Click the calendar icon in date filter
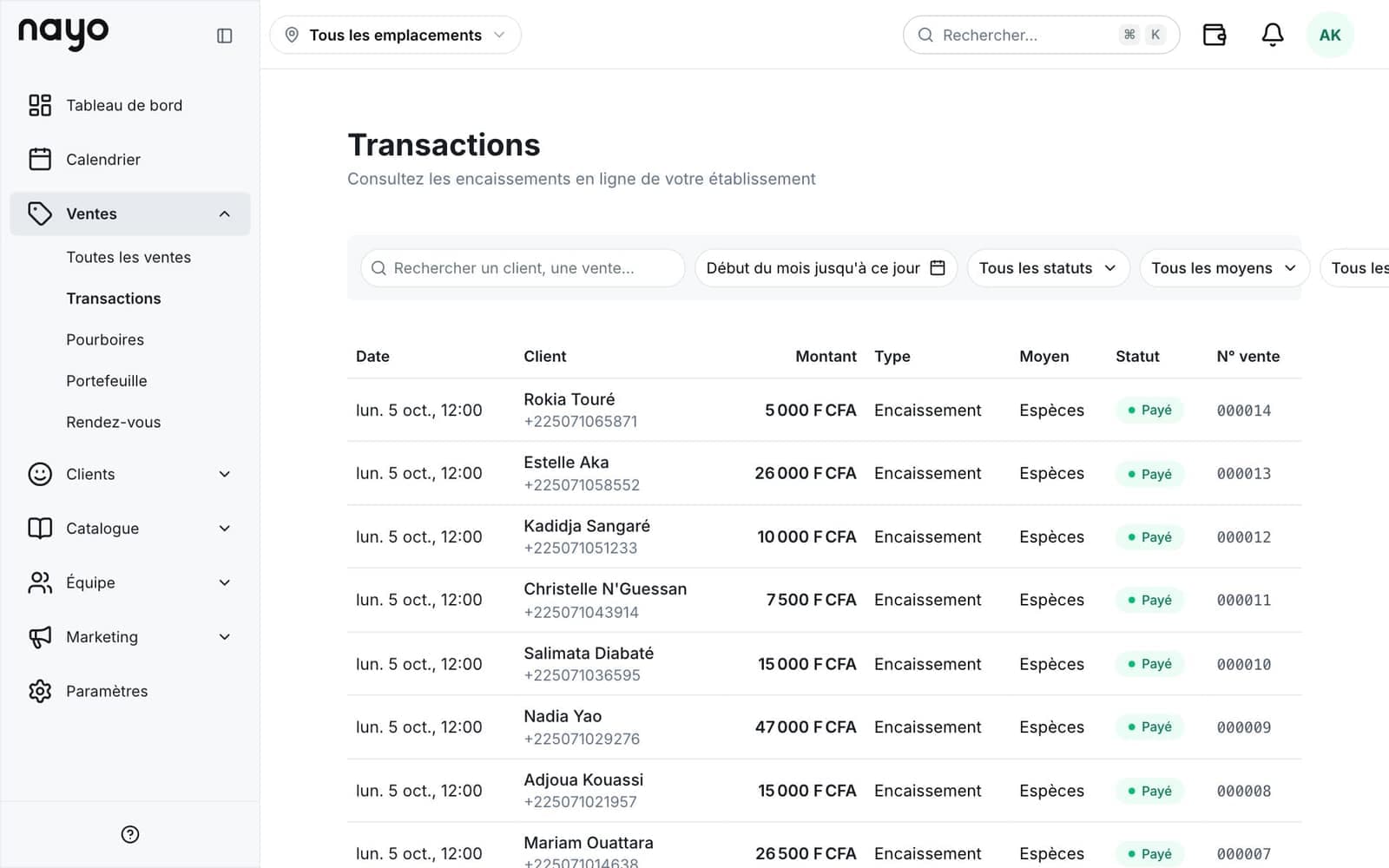The image size is (1389, 868). pos(938,267)
